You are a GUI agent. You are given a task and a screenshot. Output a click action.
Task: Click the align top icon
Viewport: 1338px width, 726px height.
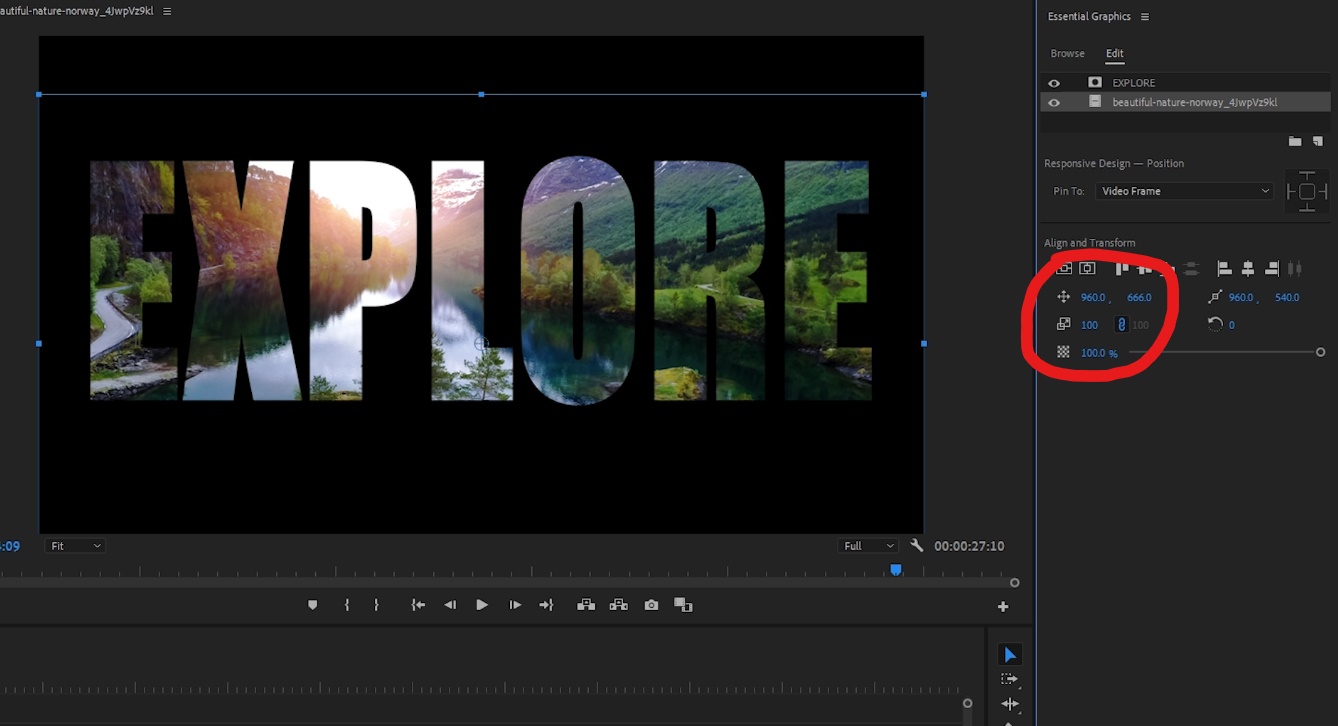[1121, 268]
